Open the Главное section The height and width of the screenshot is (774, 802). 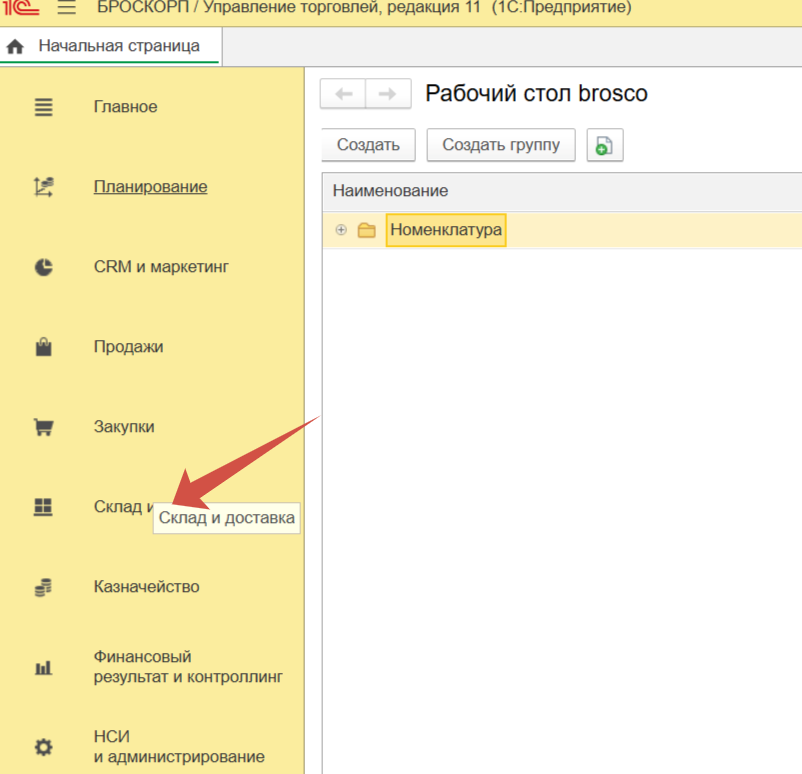(x=125, y=107)
